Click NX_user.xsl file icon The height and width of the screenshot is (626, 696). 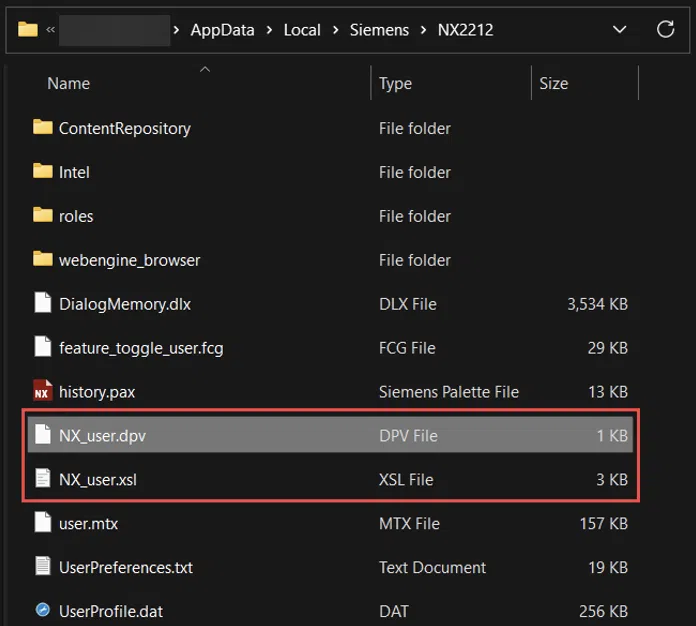point(43,478)
